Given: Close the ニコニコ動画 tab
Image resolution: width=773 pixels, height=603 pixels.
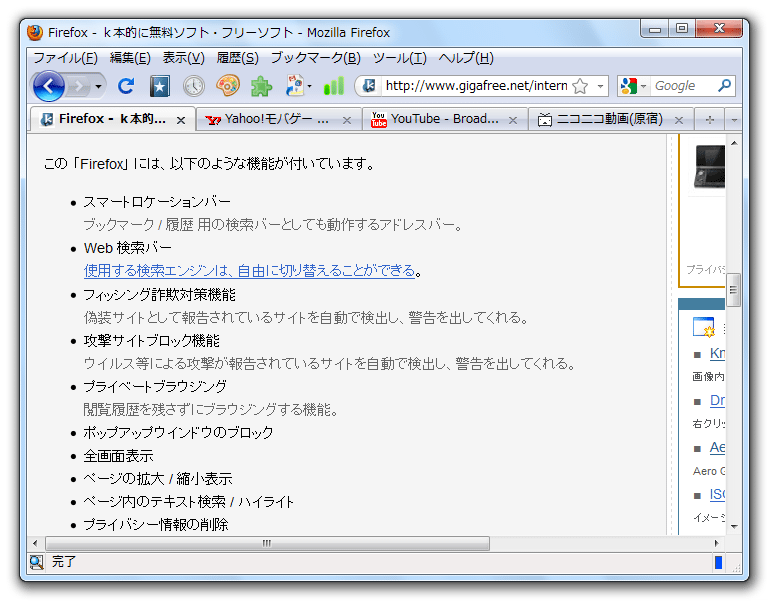Looking at the screenshot, I should 679,120.
